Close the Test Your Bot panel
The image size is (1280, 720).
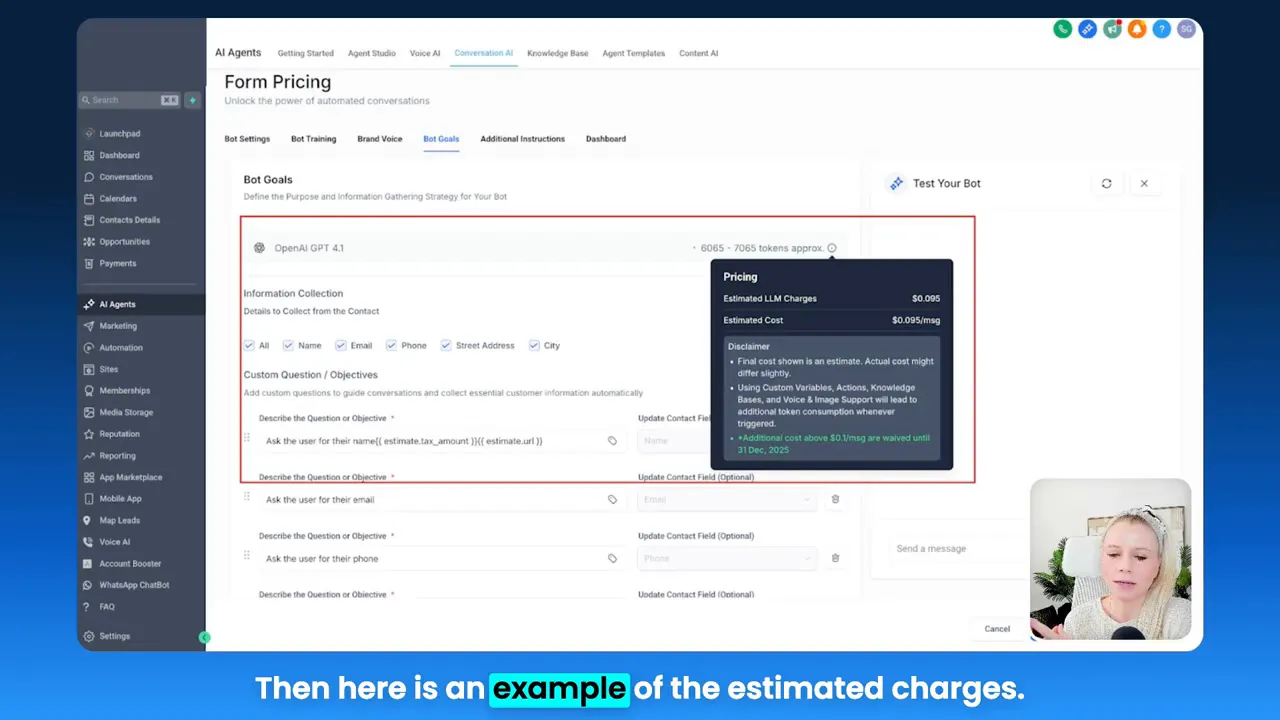[1144, 184]
